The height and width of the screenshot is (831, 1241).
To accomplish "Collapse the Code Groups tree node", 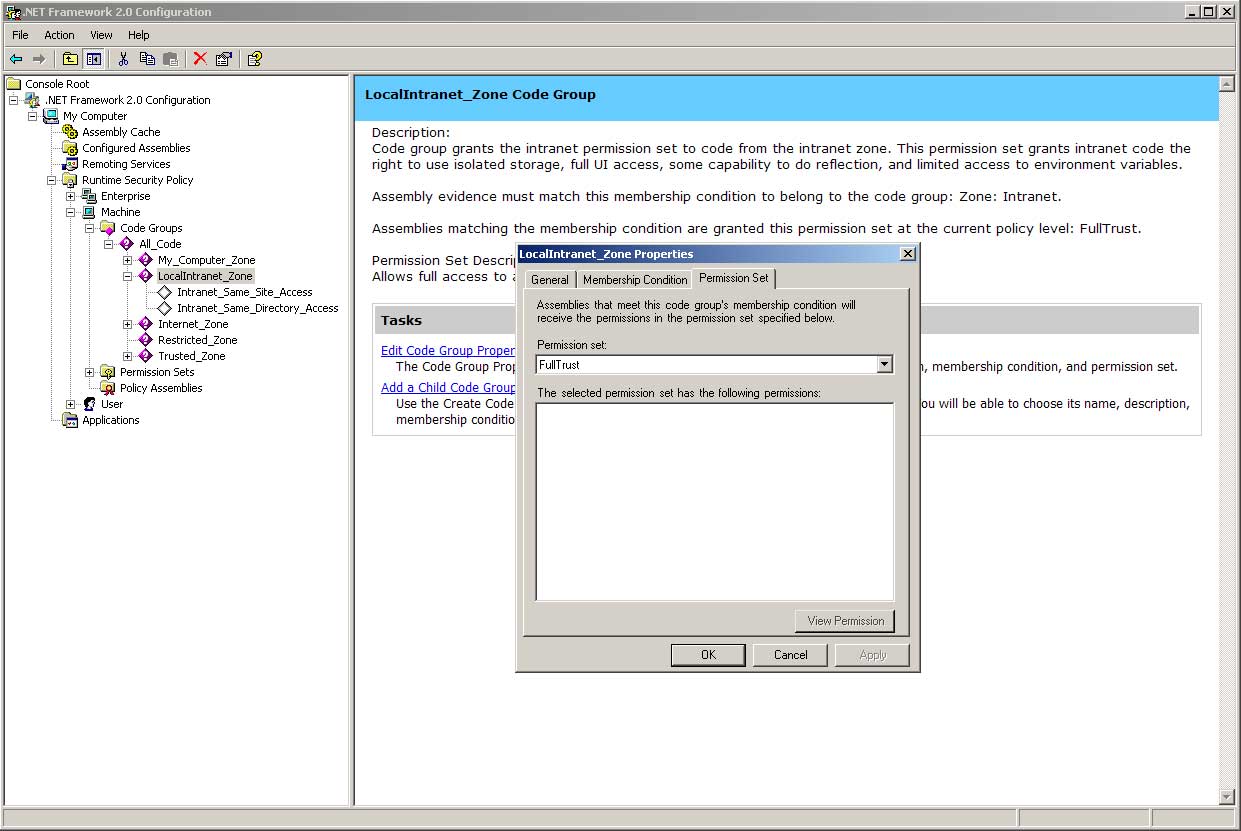I will click(90, 228).
